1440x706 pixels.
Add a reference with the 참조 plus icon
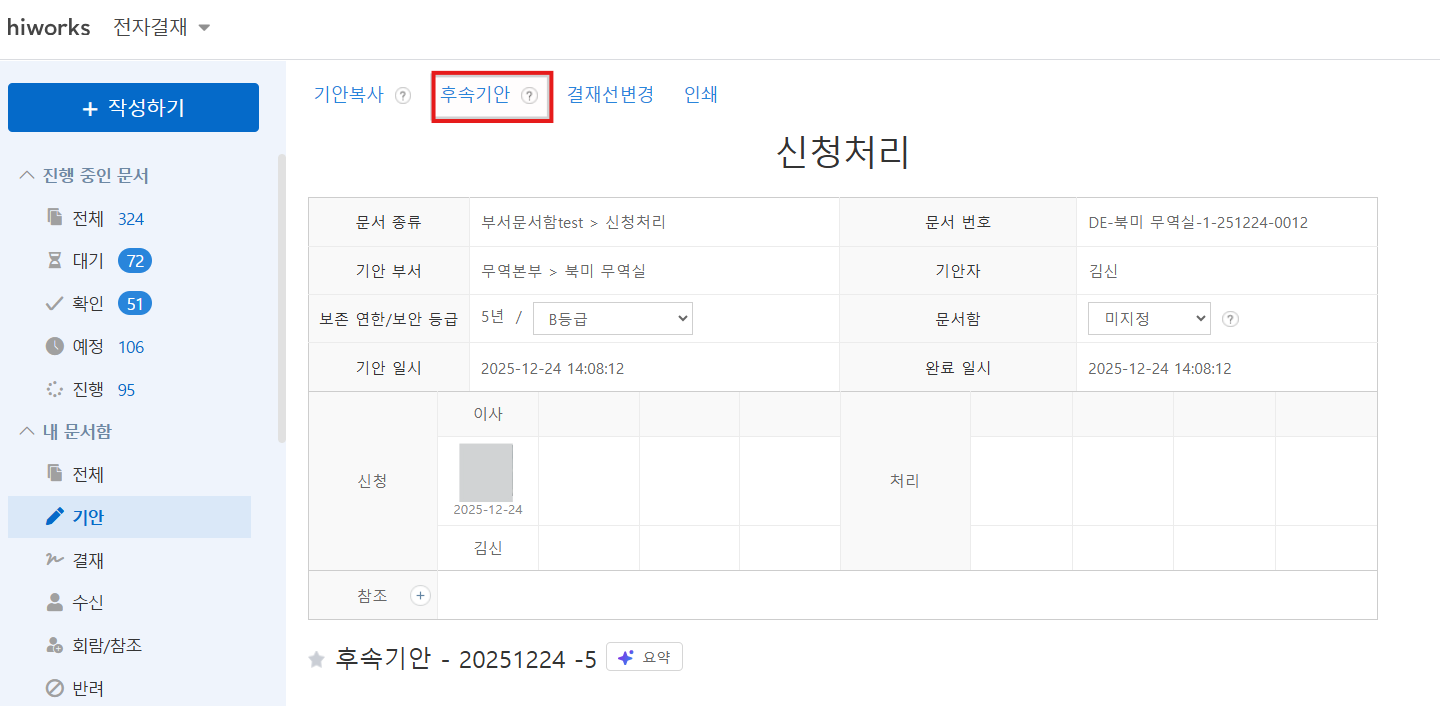420,596
